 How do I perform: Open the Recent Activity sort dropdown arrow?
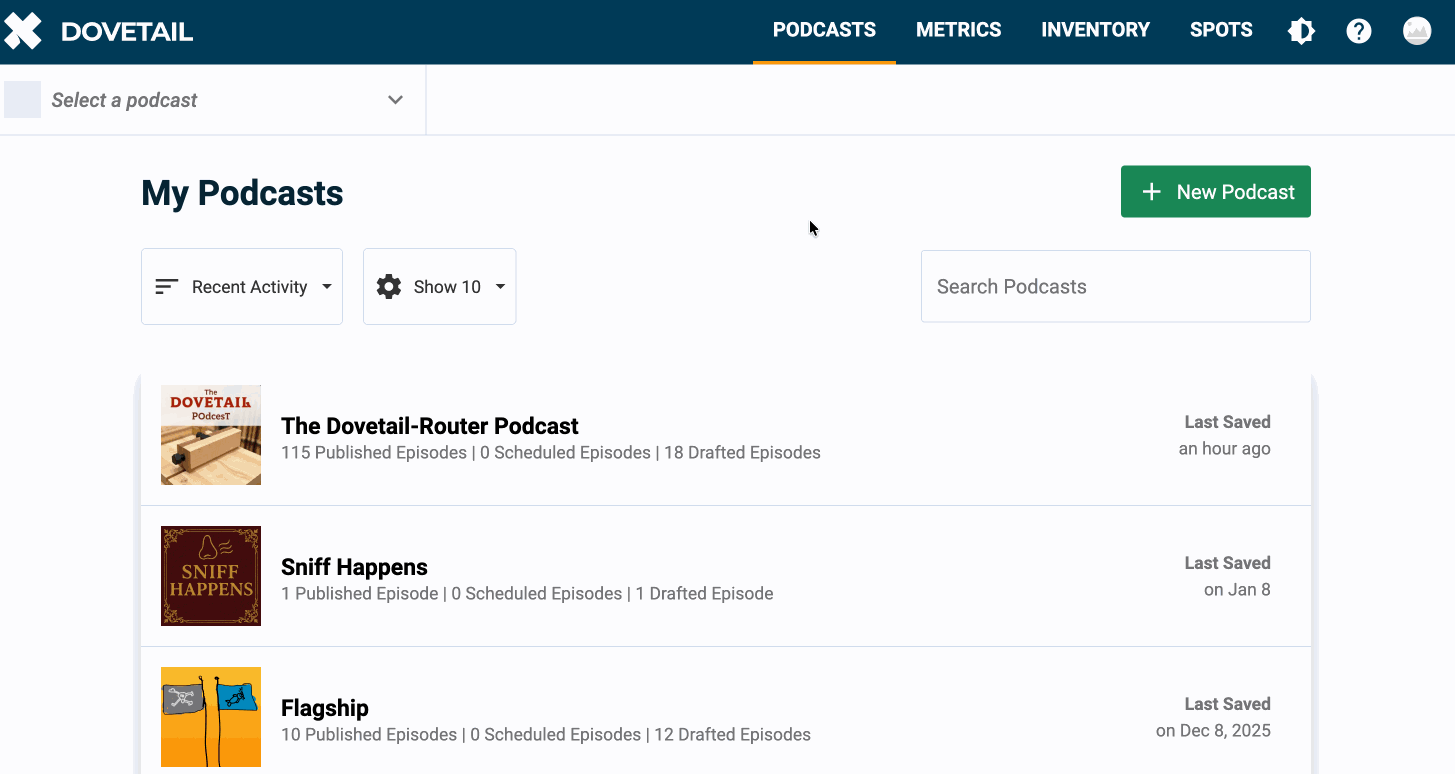pos(327,287)
